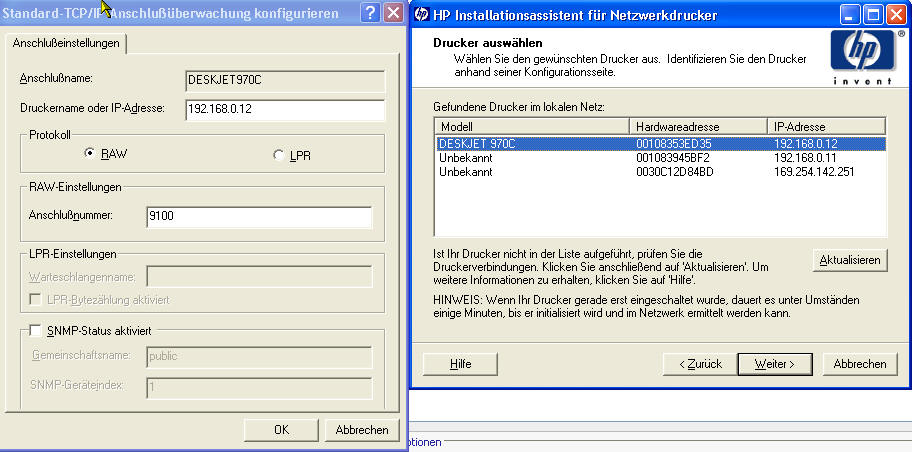Minimize the HP installation wizard window
Screen dimensions: 912x452
coord(850,15)
